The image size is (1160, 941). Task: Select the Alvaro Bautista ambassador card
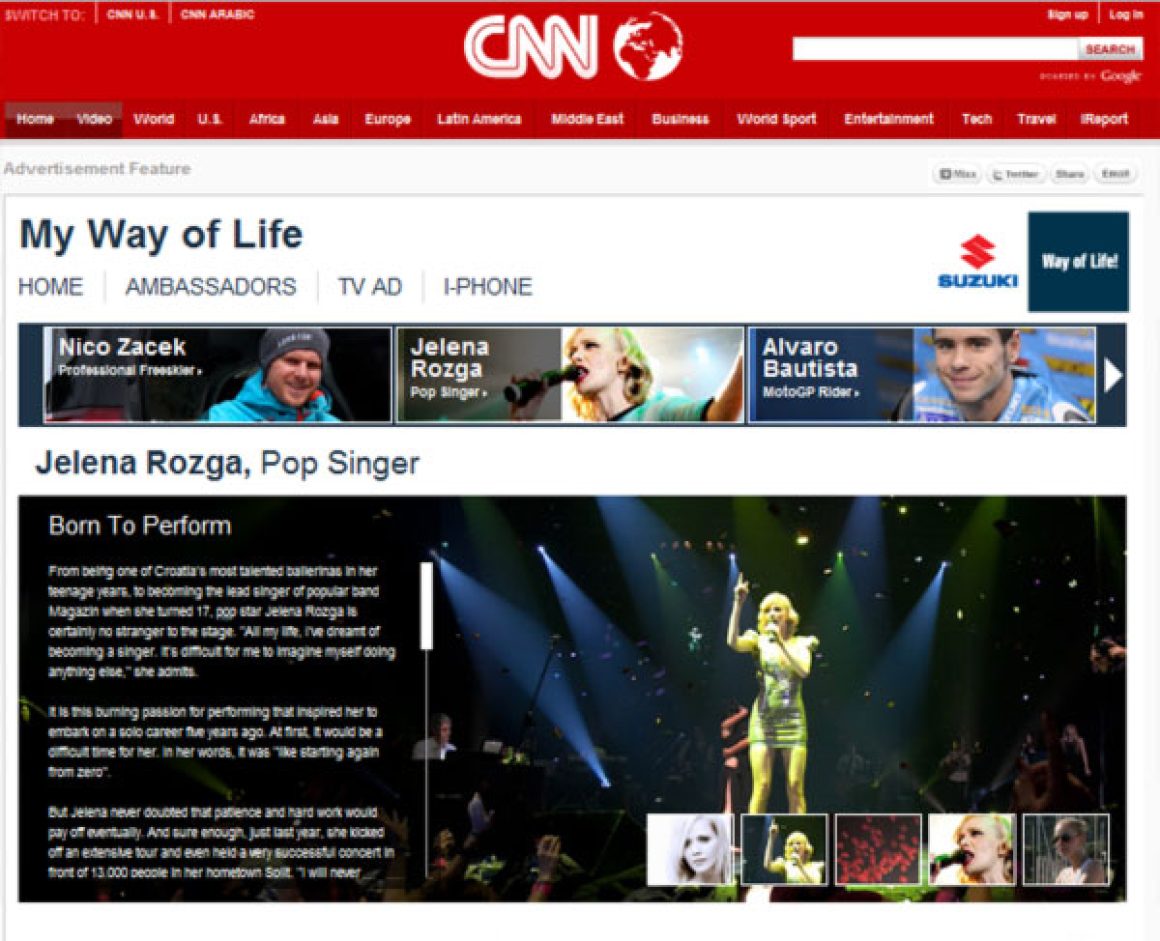pyautogui.click(x=922, y=375)
